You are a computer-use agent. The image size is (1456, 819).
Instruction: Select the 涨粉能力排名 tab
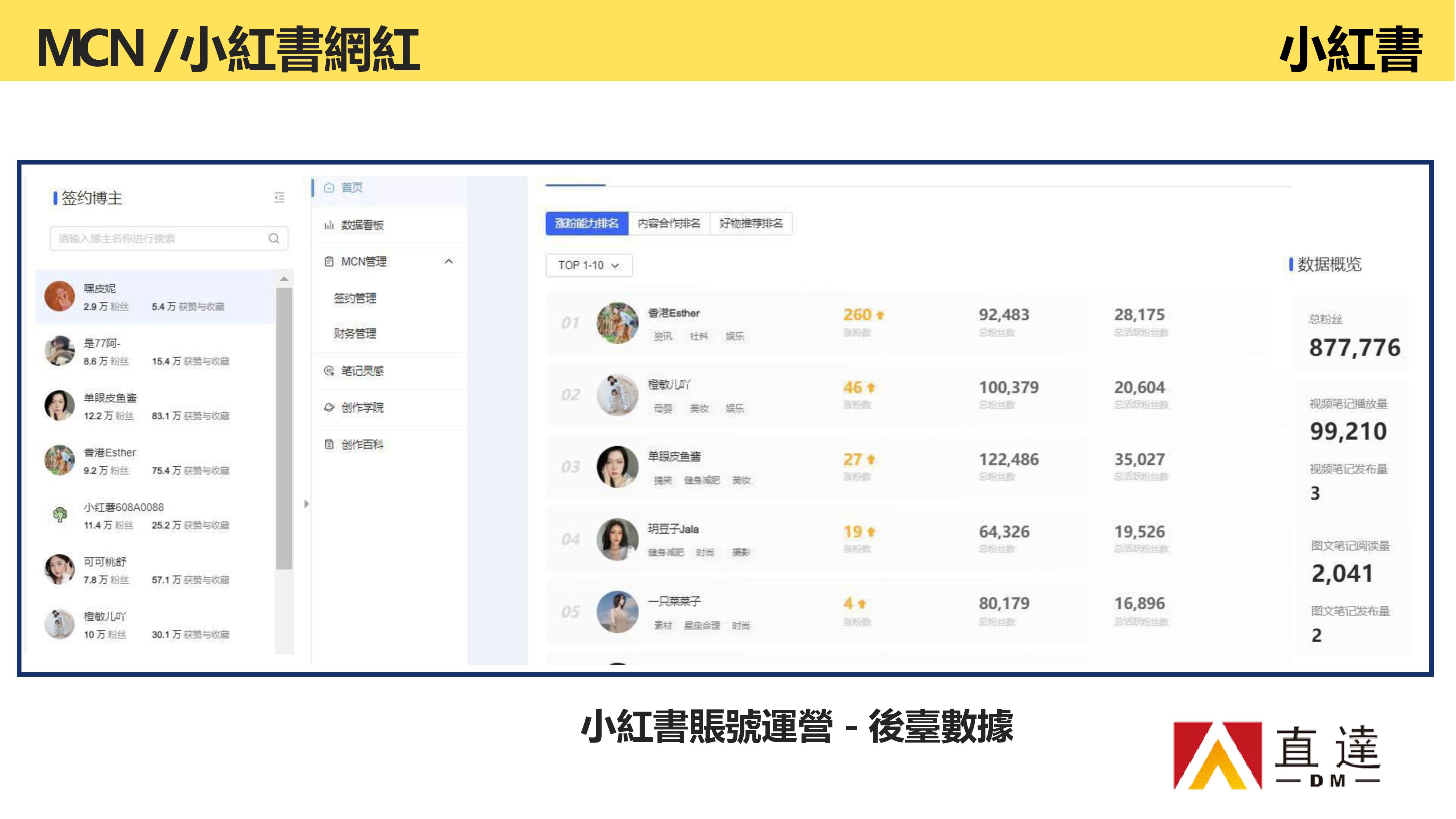click(x=586, y=224)
